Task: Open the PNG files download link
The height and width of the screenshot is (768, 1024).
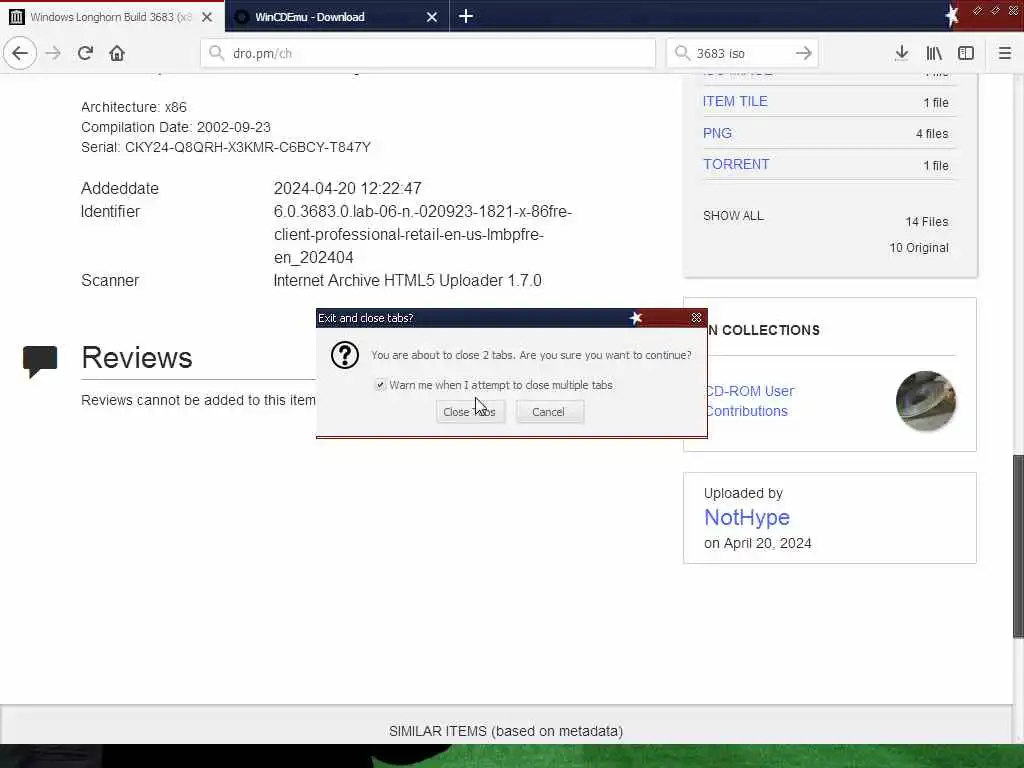Action: click(x=717, y=133)
